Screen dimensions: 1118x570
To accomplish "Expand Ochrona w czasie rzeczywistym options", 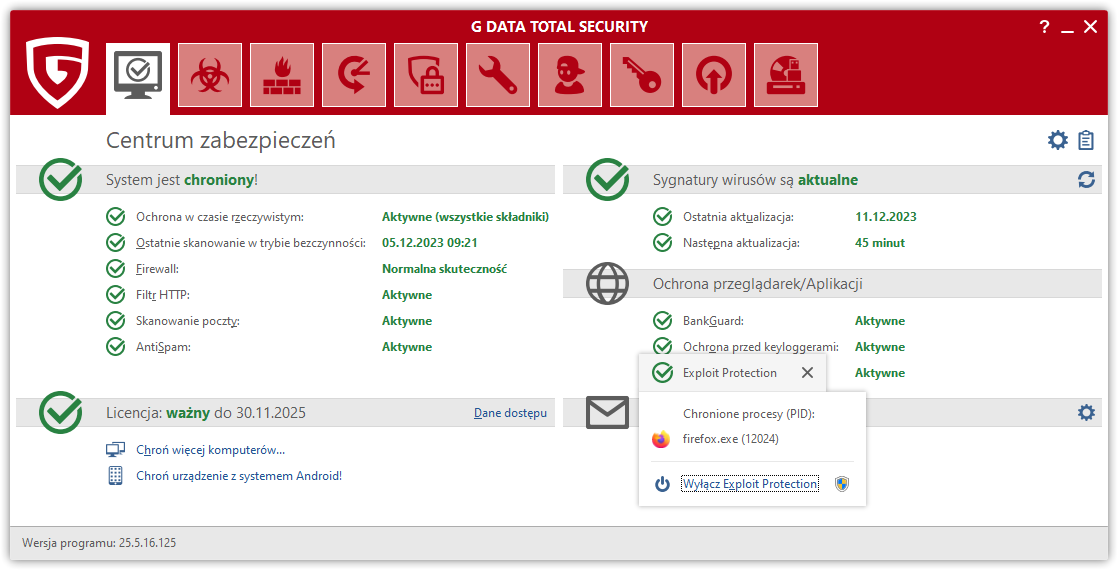I will (x=219, y=217).
